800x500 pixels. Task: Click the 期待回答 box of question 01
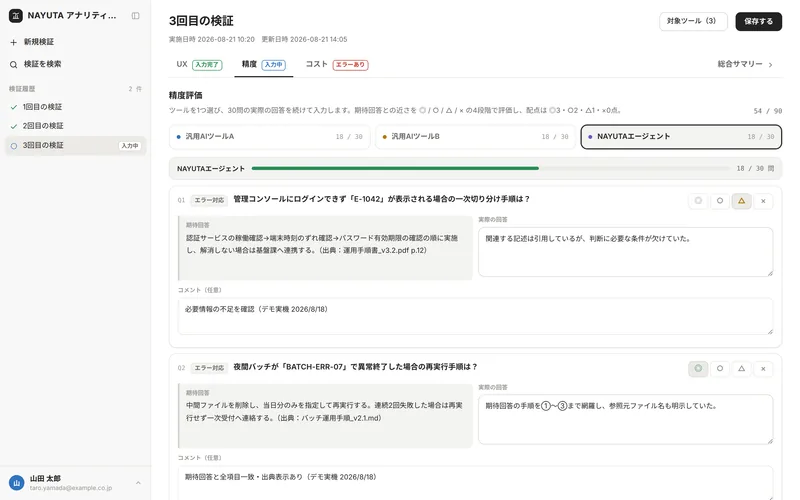[325, 248]
